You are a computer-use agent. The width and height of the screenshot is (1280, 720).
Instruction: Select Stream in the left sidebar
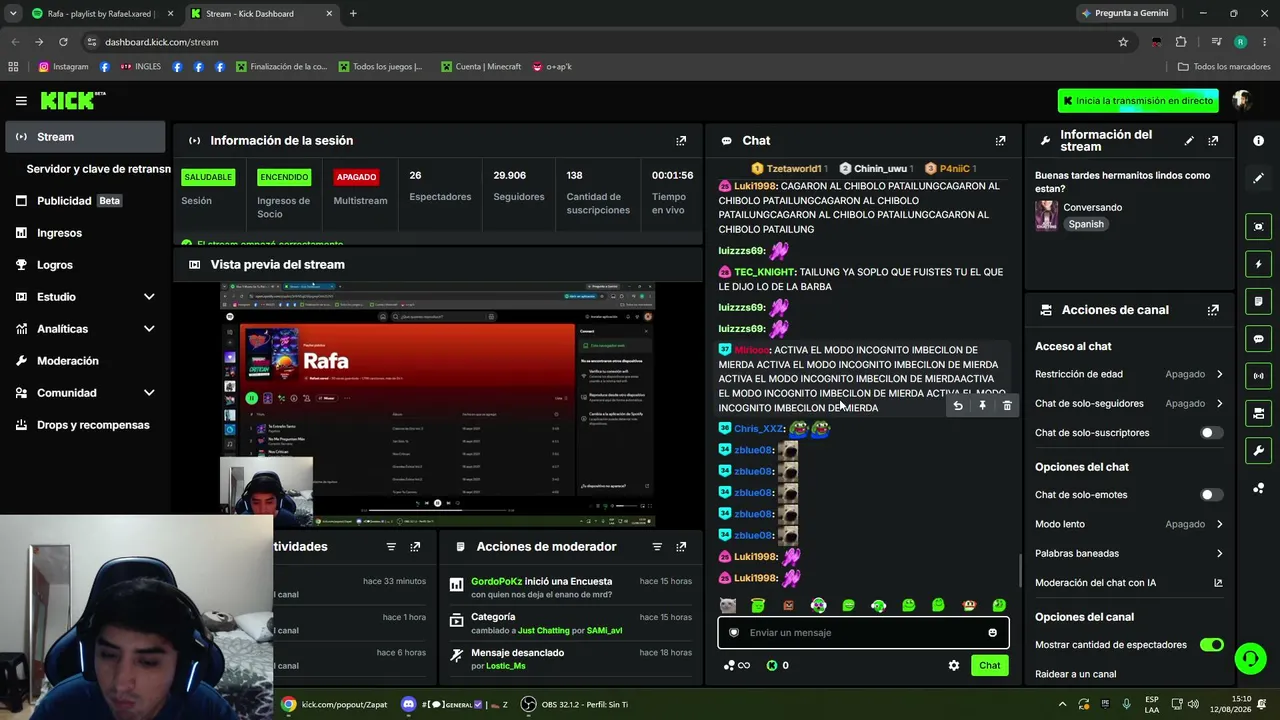[83, 137]
